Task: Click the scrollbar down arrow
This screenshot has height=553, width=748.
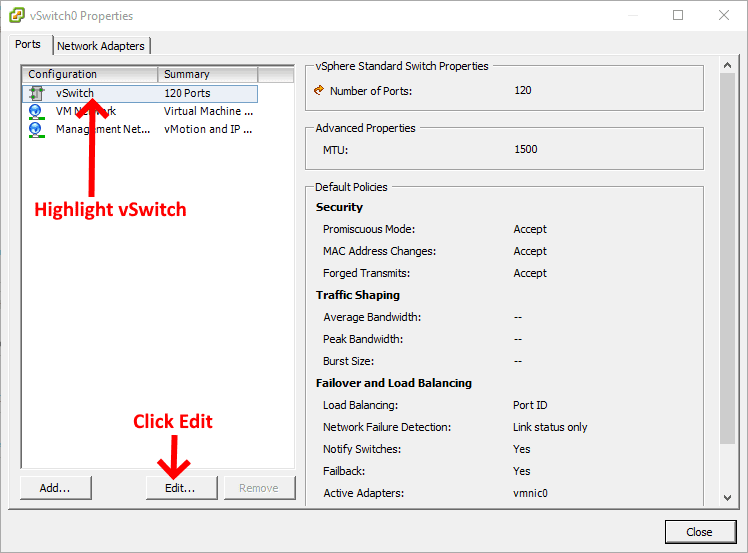Action: point(727,498)
